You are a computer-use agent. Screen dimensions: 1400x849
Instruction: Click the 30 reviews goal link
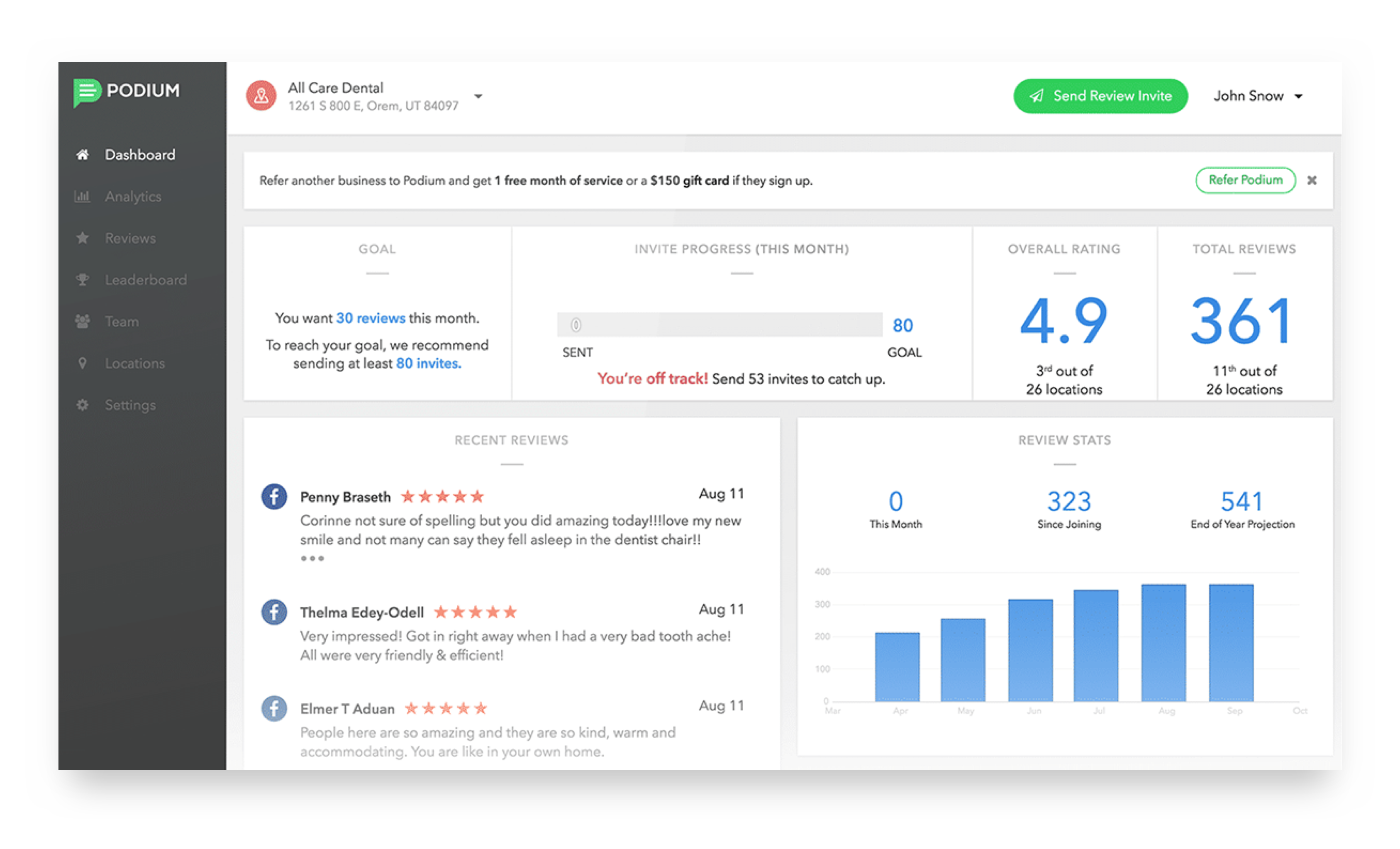click(x=371, y=318)
